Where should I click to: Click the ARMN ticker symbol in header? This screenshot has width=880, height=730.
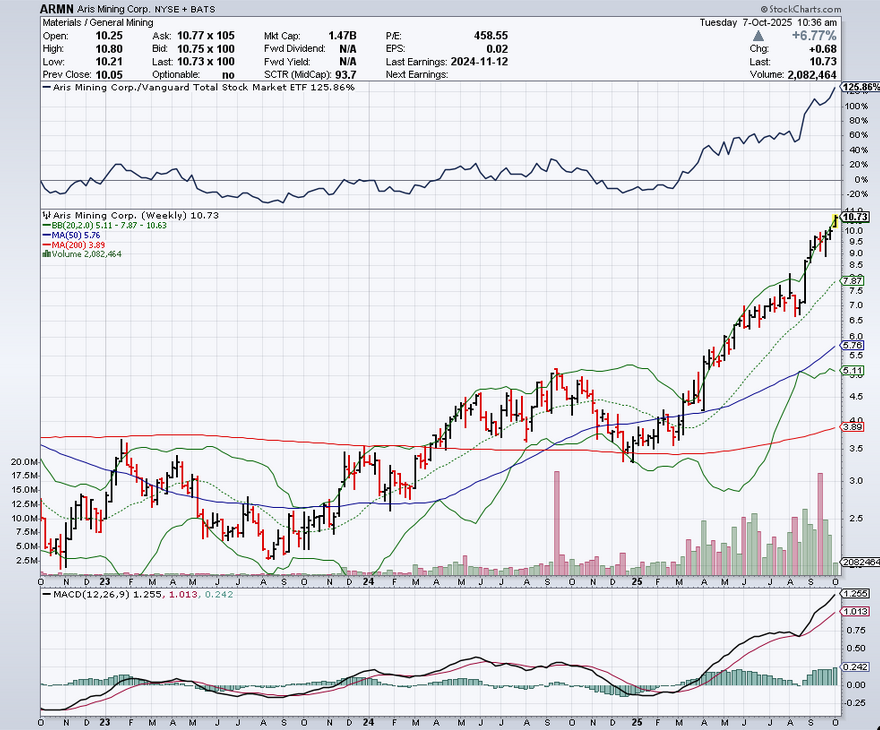click(57, 7)
